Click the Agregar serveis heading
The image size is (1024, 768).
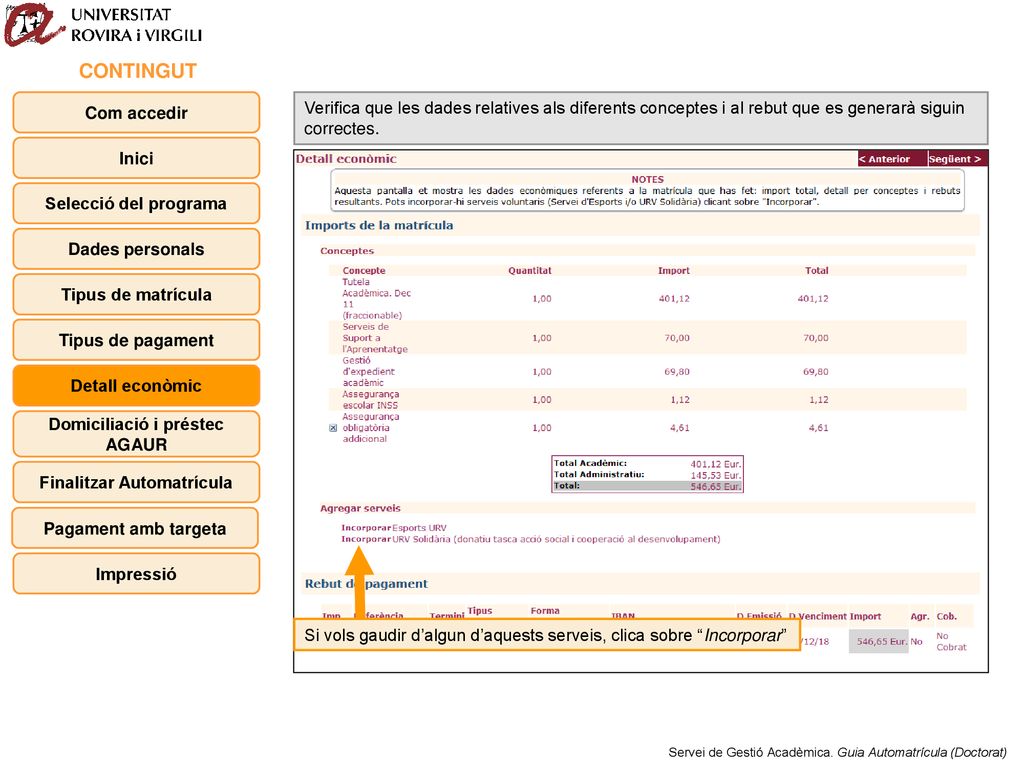360,508
